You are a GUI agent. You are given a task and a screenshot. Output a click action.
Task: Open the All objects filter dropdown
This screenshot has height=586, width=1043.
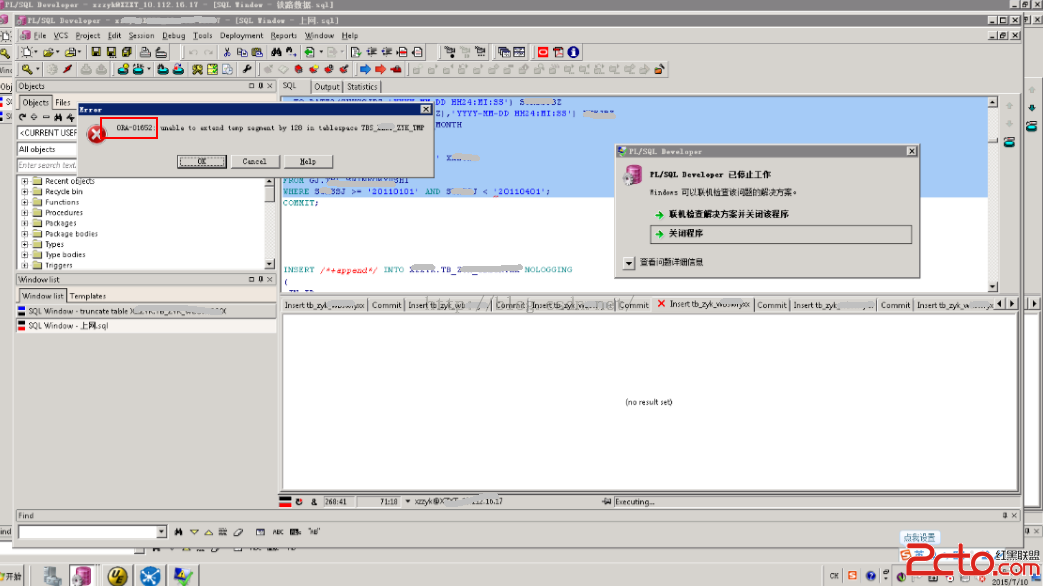(47, 150)
